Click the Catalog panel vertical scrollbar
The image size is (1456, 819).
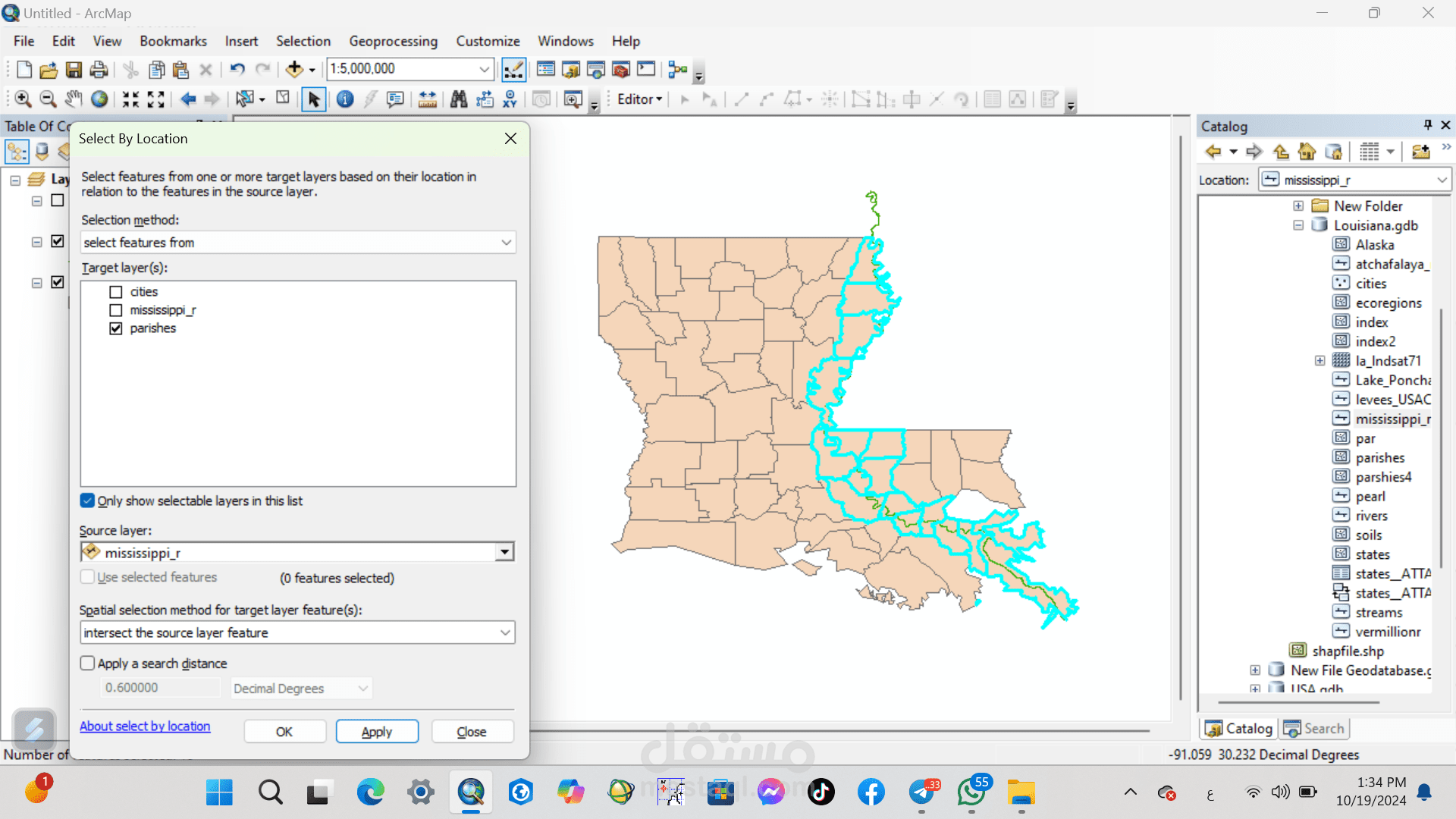[1441, 440]
